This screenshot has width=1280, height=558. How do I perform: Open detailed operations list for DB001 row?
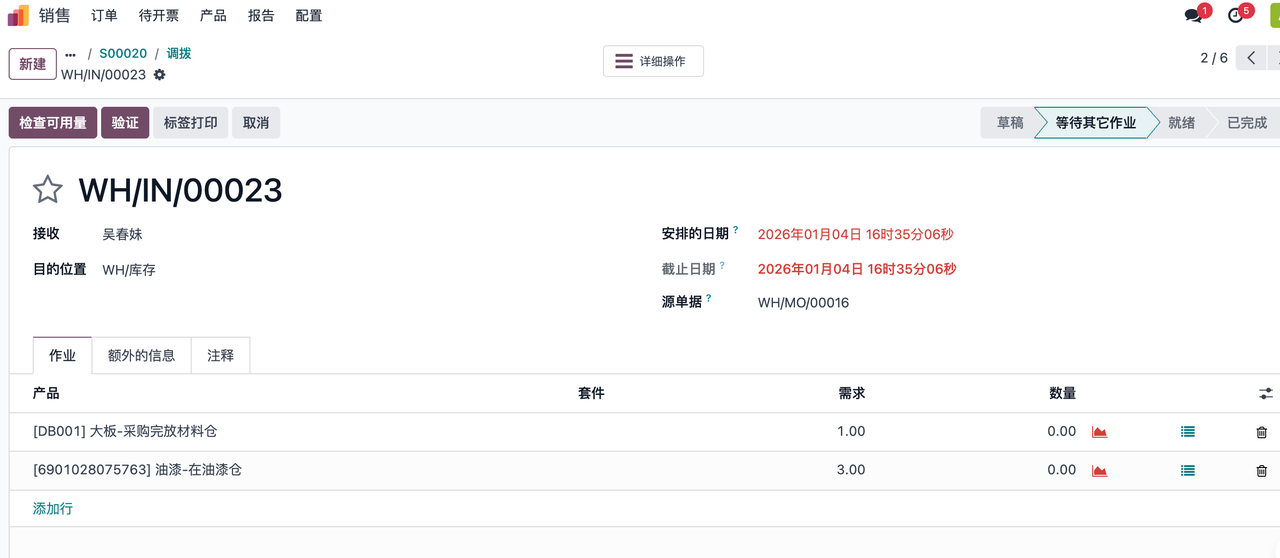(x=1187, y=432)
